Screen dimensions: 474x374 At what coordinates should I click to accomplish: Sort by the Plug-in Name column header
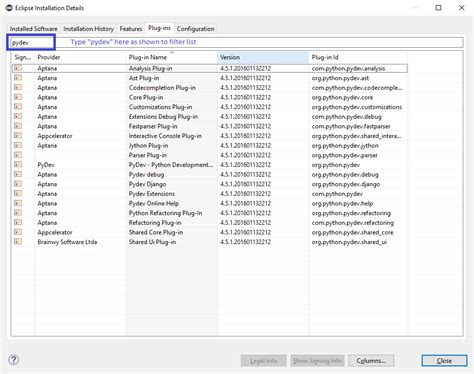point(172,57)
